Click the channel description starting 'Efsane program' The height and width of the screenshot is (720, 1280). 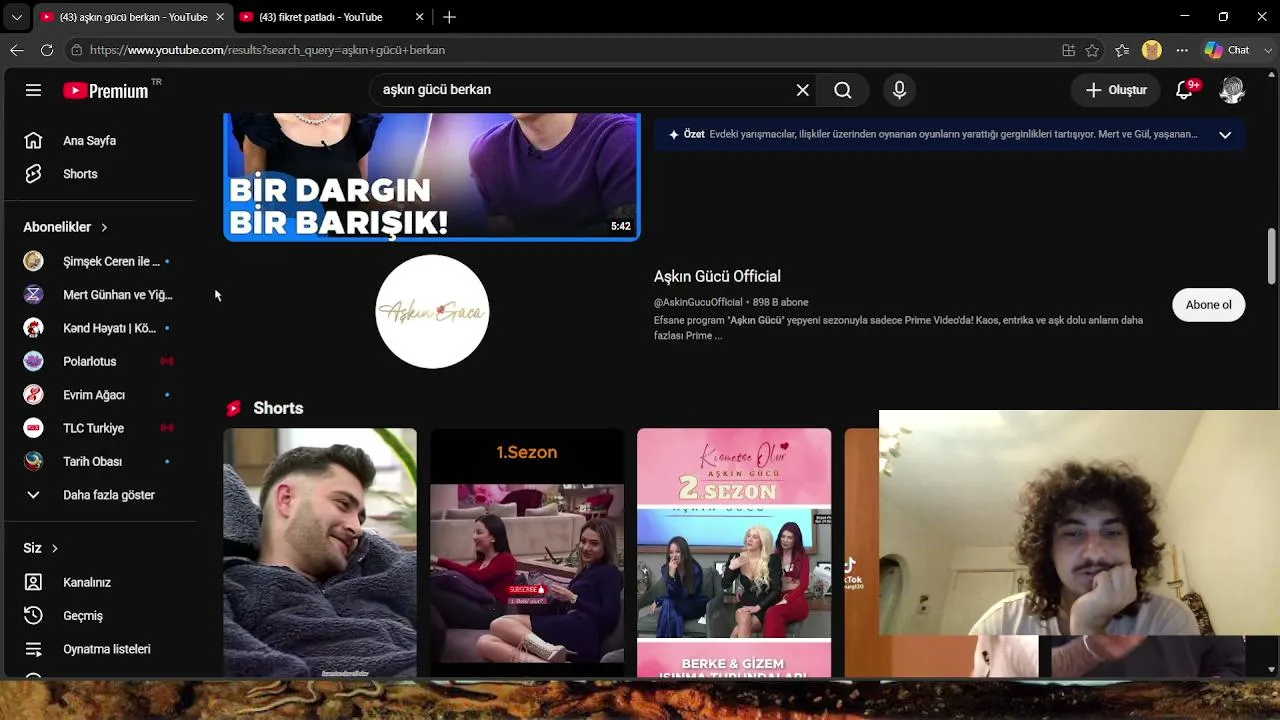tap(898, 328)
